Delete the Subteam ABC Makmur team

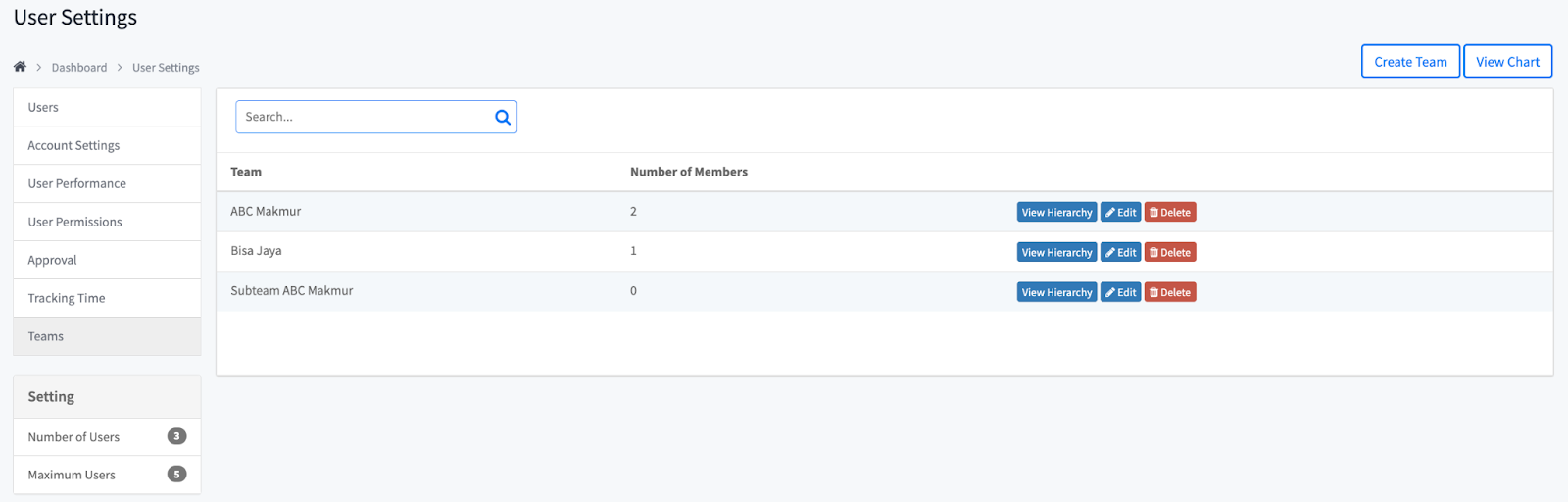(x=1170, y=293)
